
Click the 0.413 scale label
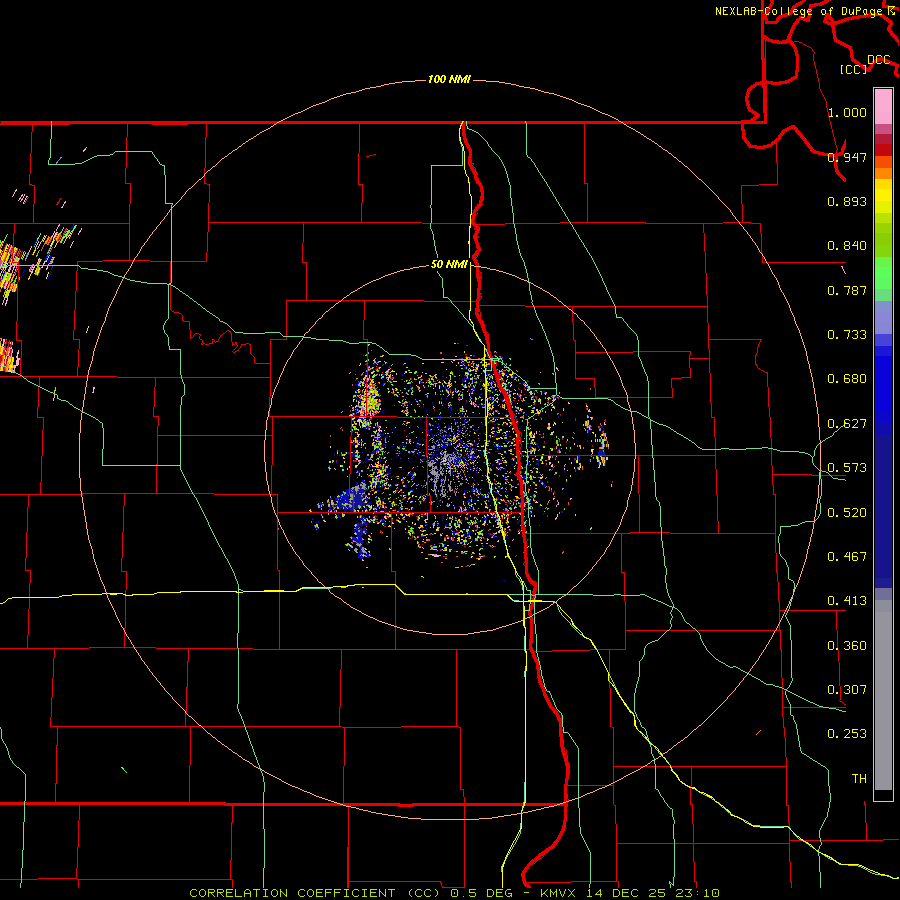847,601
